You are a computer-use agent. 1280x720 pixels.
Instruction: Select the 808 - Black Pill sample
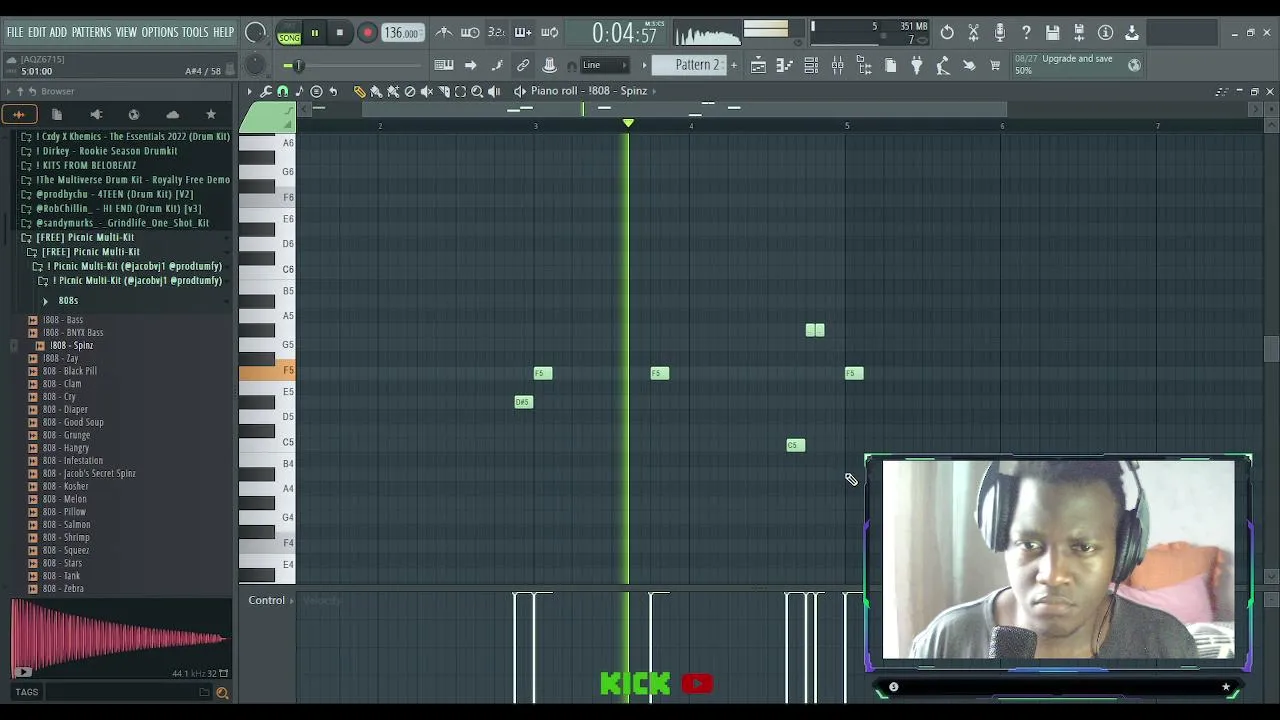(69, 371)
